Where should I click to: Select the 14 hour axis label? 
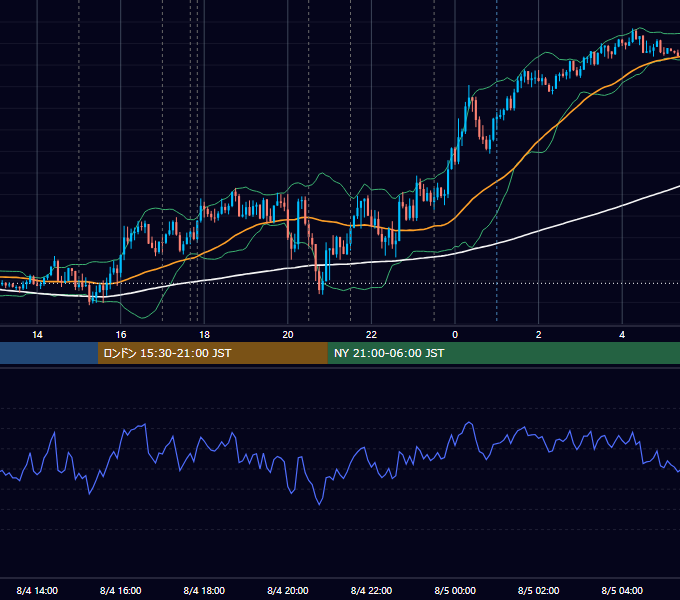click(x=37, y=335)
